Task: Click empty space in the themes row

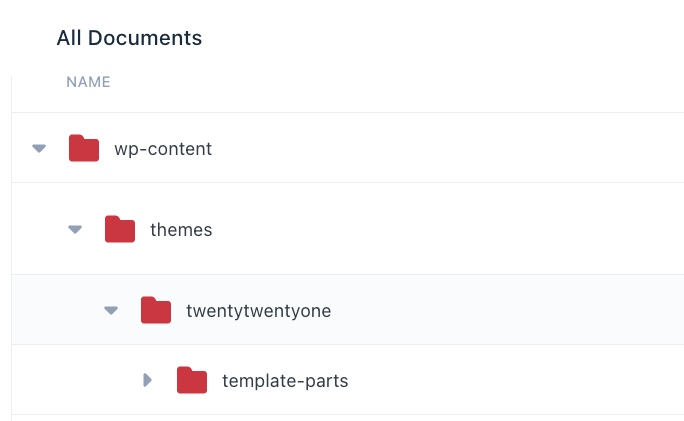Action: (x=445, y=229)
